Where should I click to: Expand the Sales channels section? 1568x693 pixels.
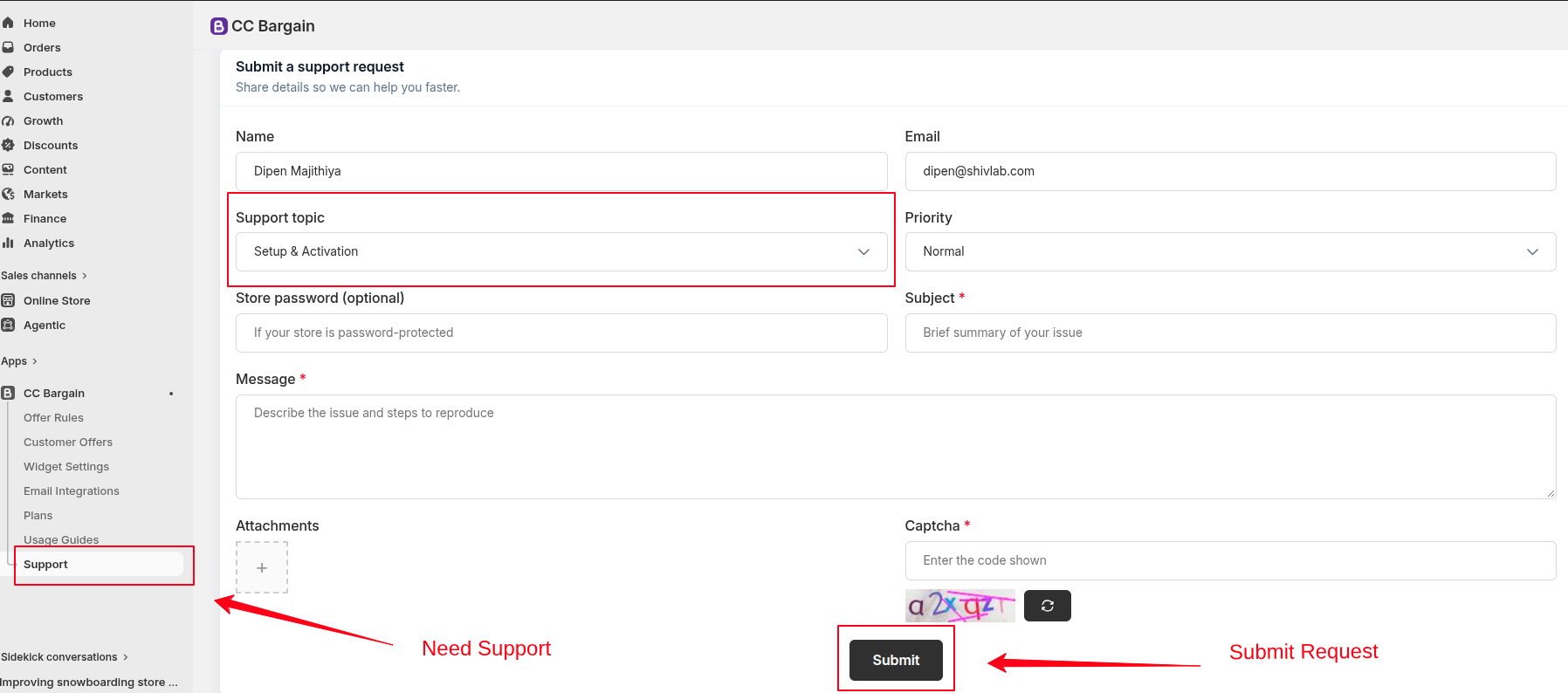tap(44, 276)
